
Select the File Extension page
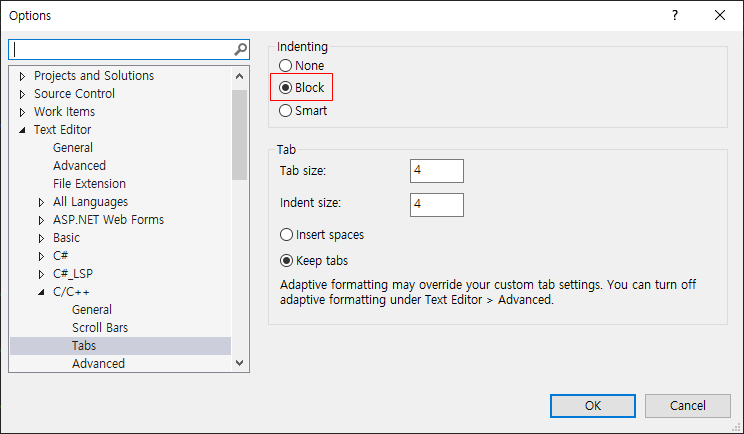89,184
